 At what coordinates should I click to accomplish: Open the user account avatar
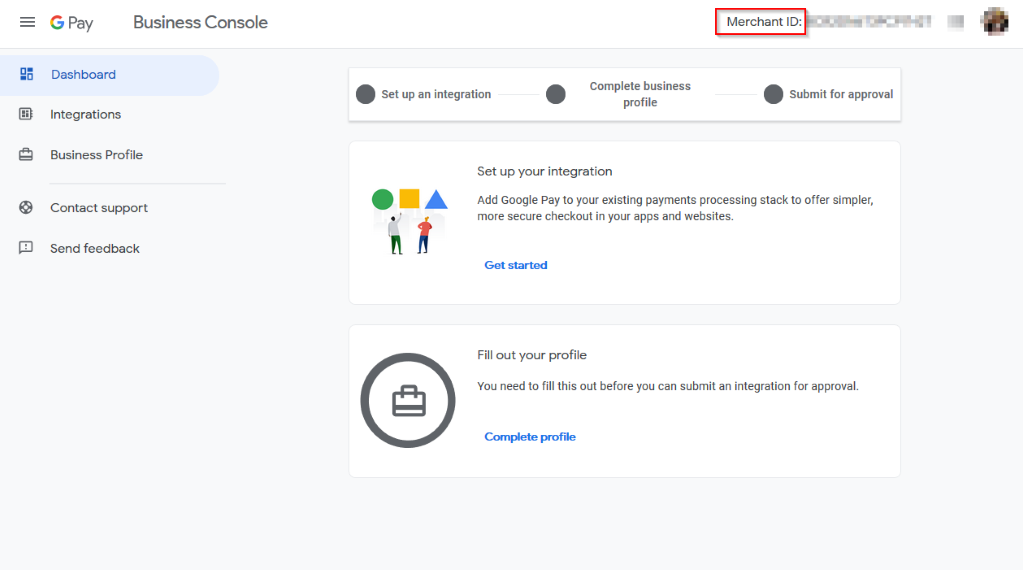(x=995, y=22)
